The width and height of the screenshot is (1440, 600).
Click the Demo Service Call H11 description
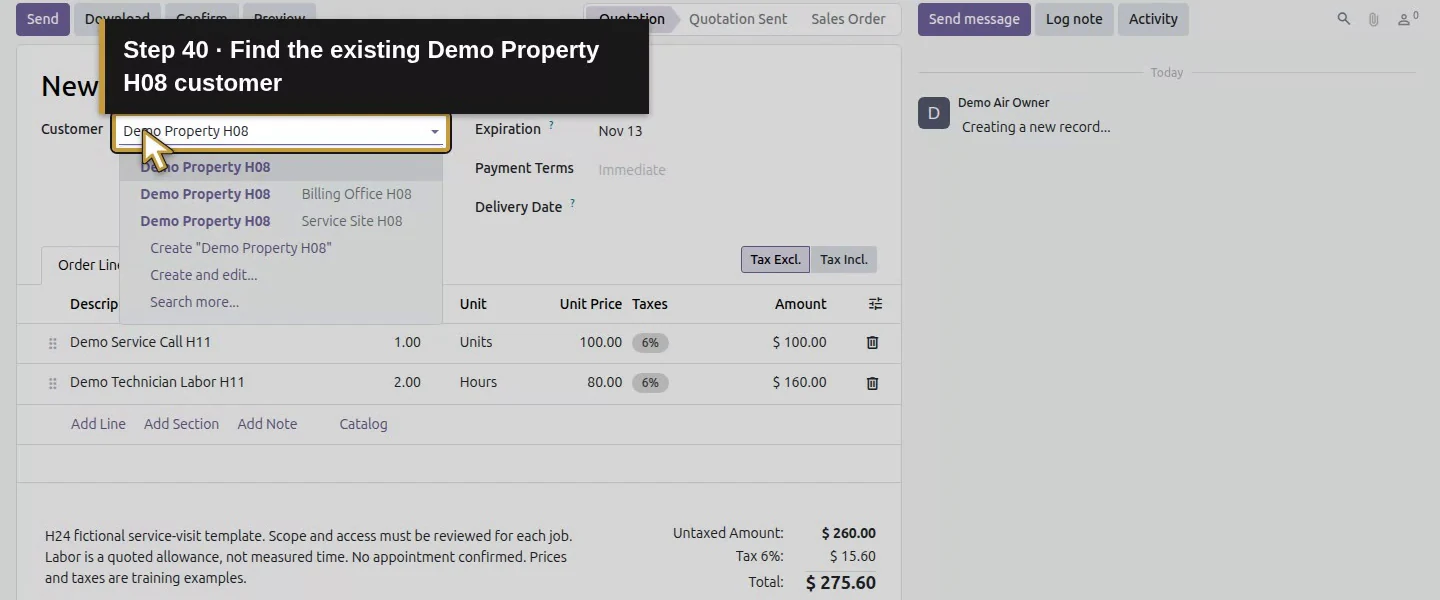[x=140, y=342]
